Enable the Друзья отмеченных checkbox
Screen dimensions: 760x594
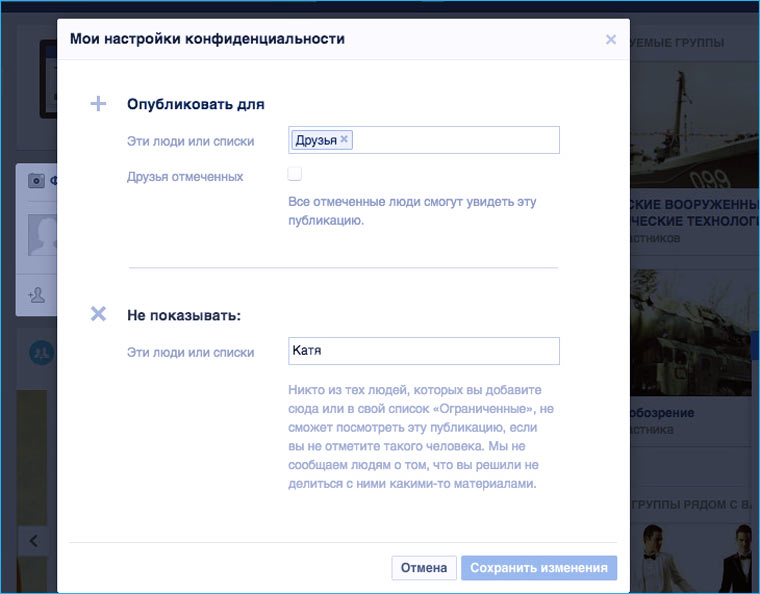pyautogui.click(x=295, y=175)
